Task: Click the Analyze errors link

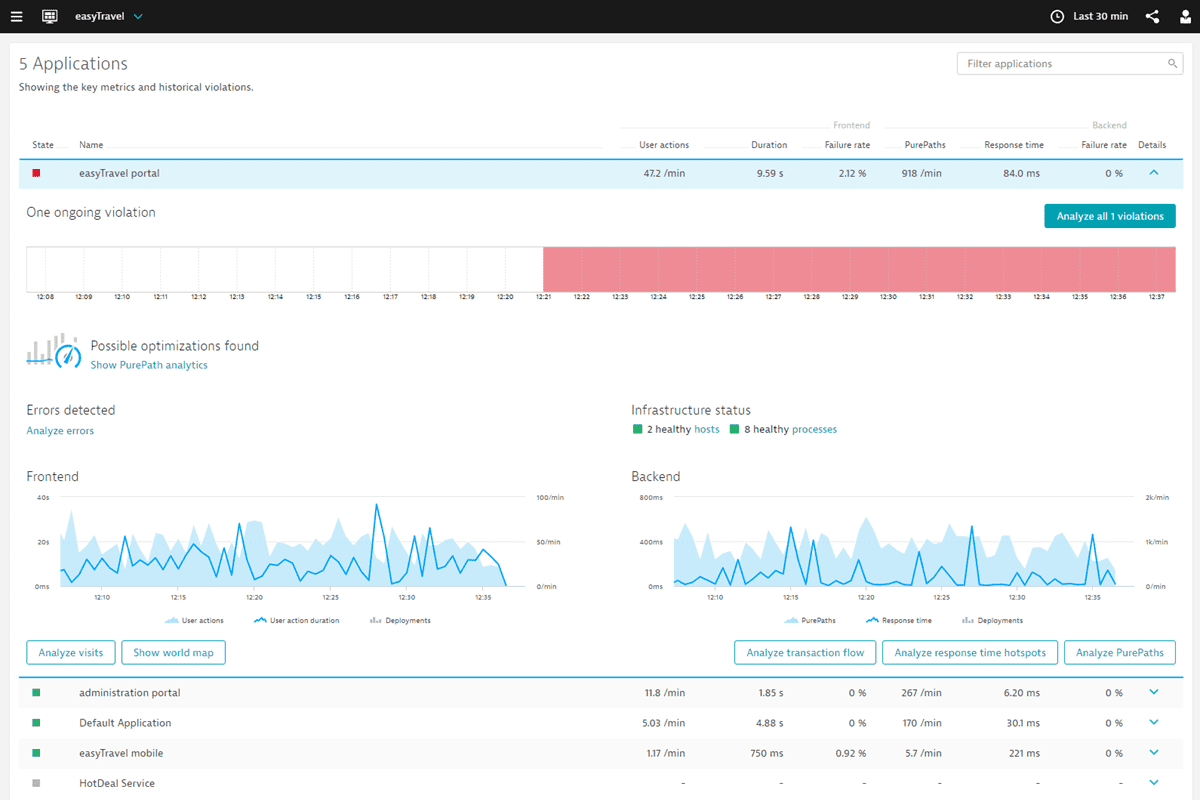Action: coord(60,431)
